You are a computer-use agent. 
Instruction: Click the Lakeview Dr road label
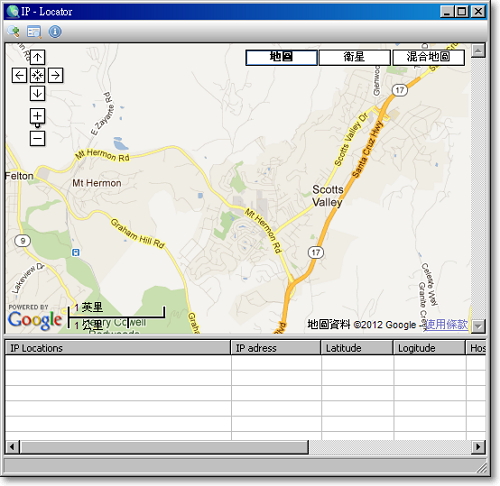tap(28, 278)
